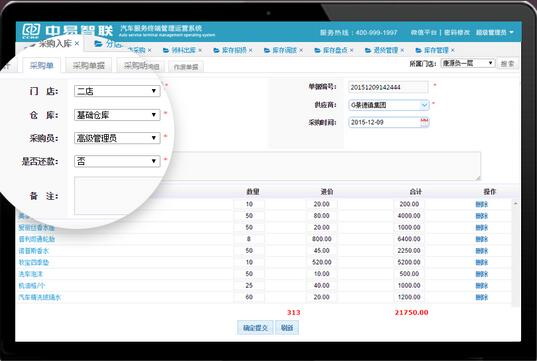This screenshot has width=537, height=361.
Task: Open the 微信平台 link
Action: pos(423,33)
